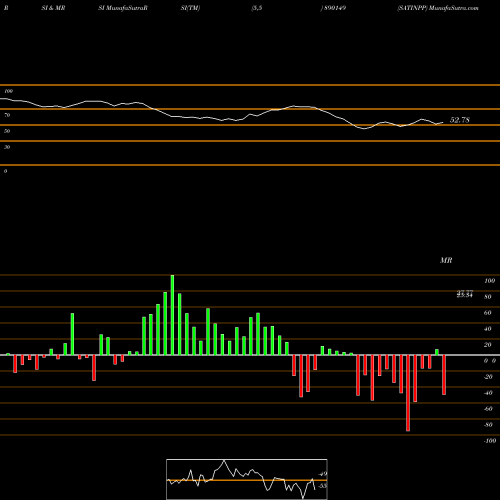Viewport: 500px width, 500px height.
Task: Click the MR axis label -20
Action: [488, 377]
